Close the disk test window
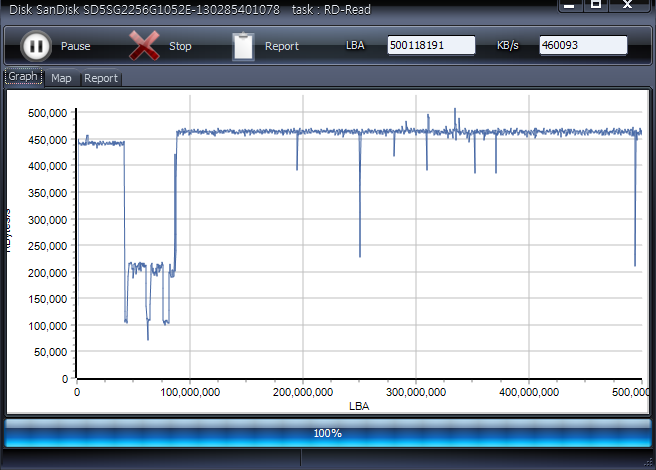Screen dimensions: 656x470 [627, 5]
